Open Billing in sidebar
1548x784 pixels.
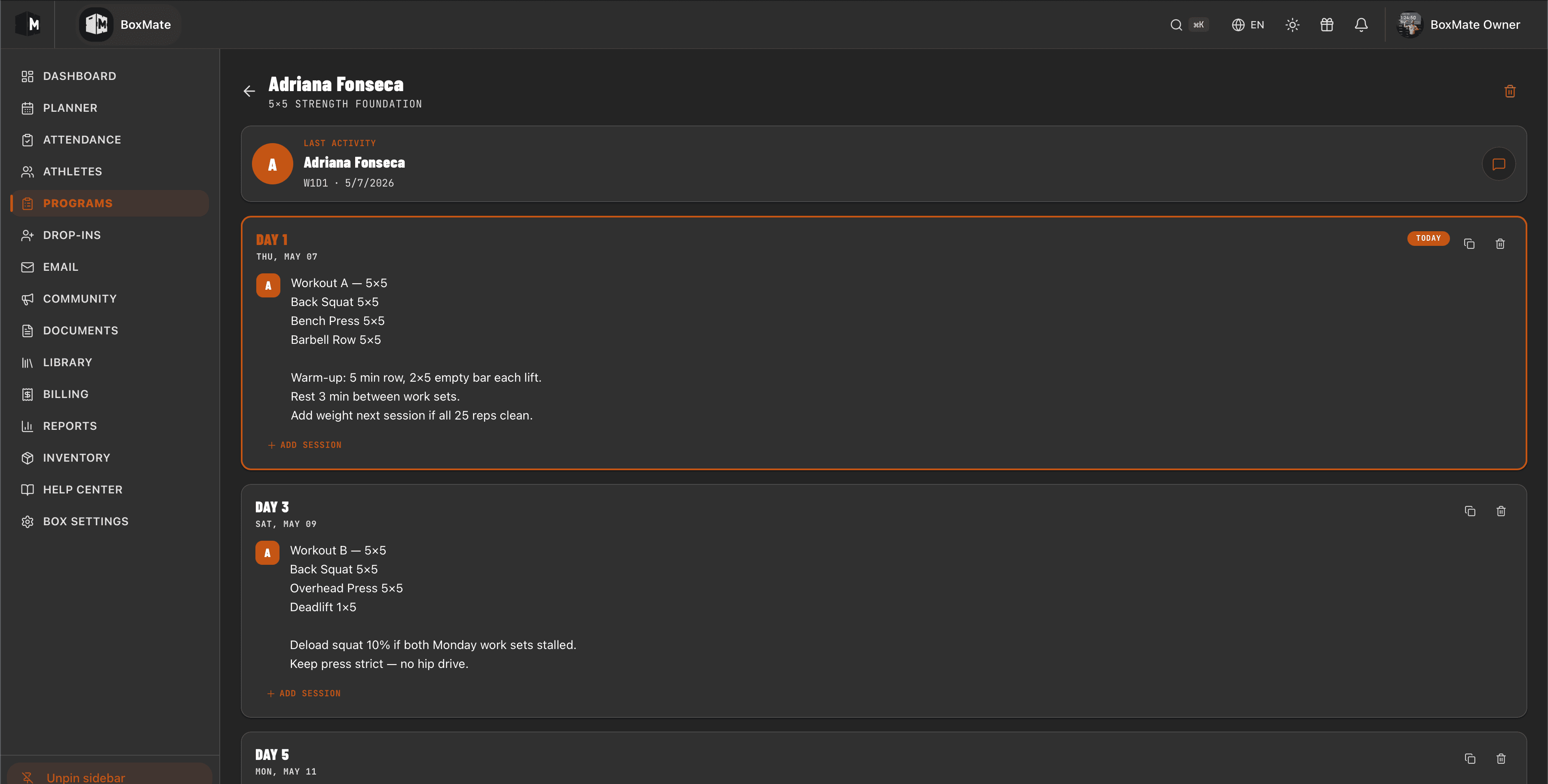pos(109,395)
